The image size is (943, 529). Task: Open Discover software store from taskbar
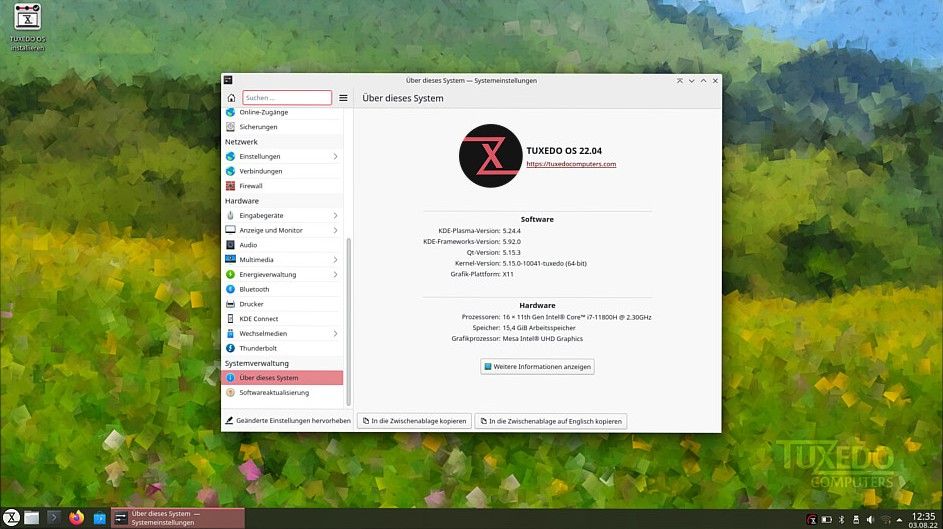[x=99, y=518]
